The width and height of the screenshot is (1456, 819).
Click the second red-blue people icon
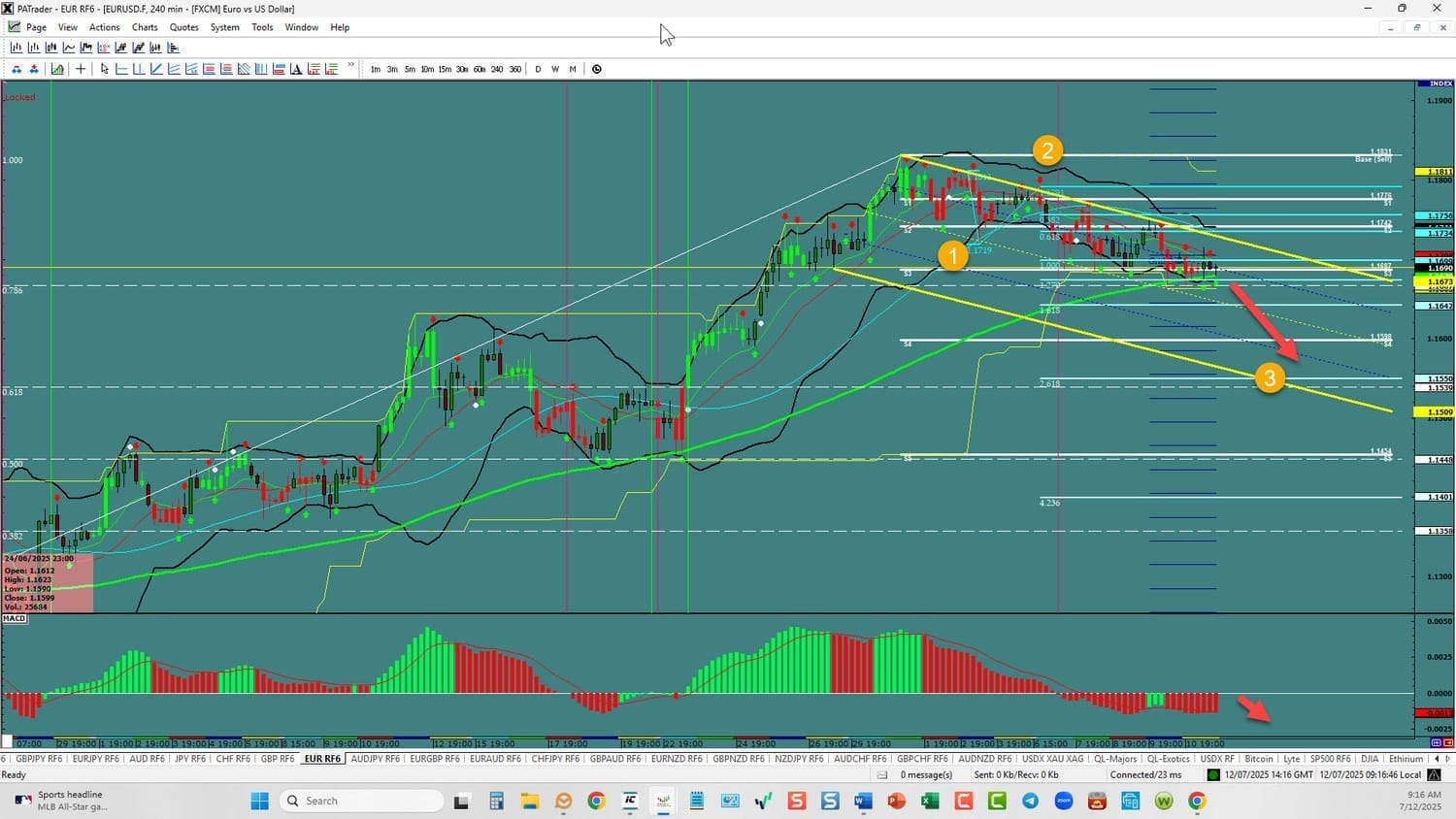[34, 69]
